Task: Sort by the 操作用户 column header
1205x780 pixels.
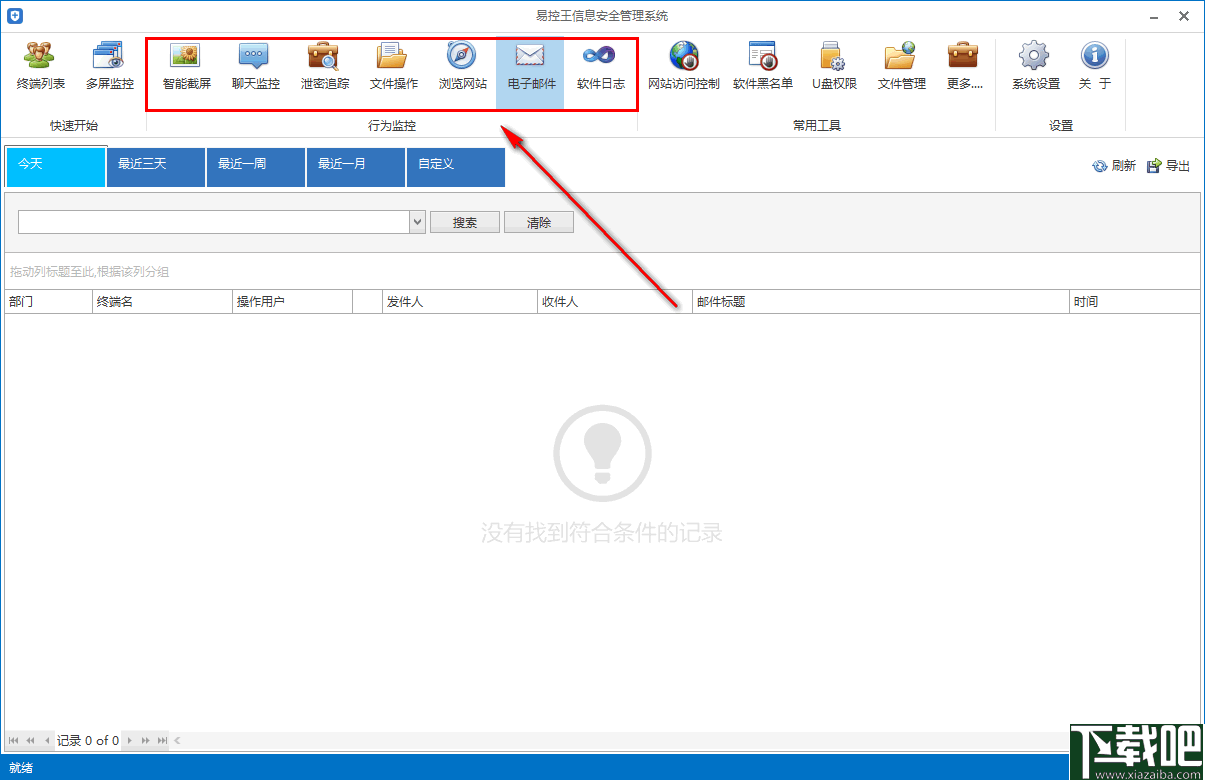Action: tap(292, 301)
